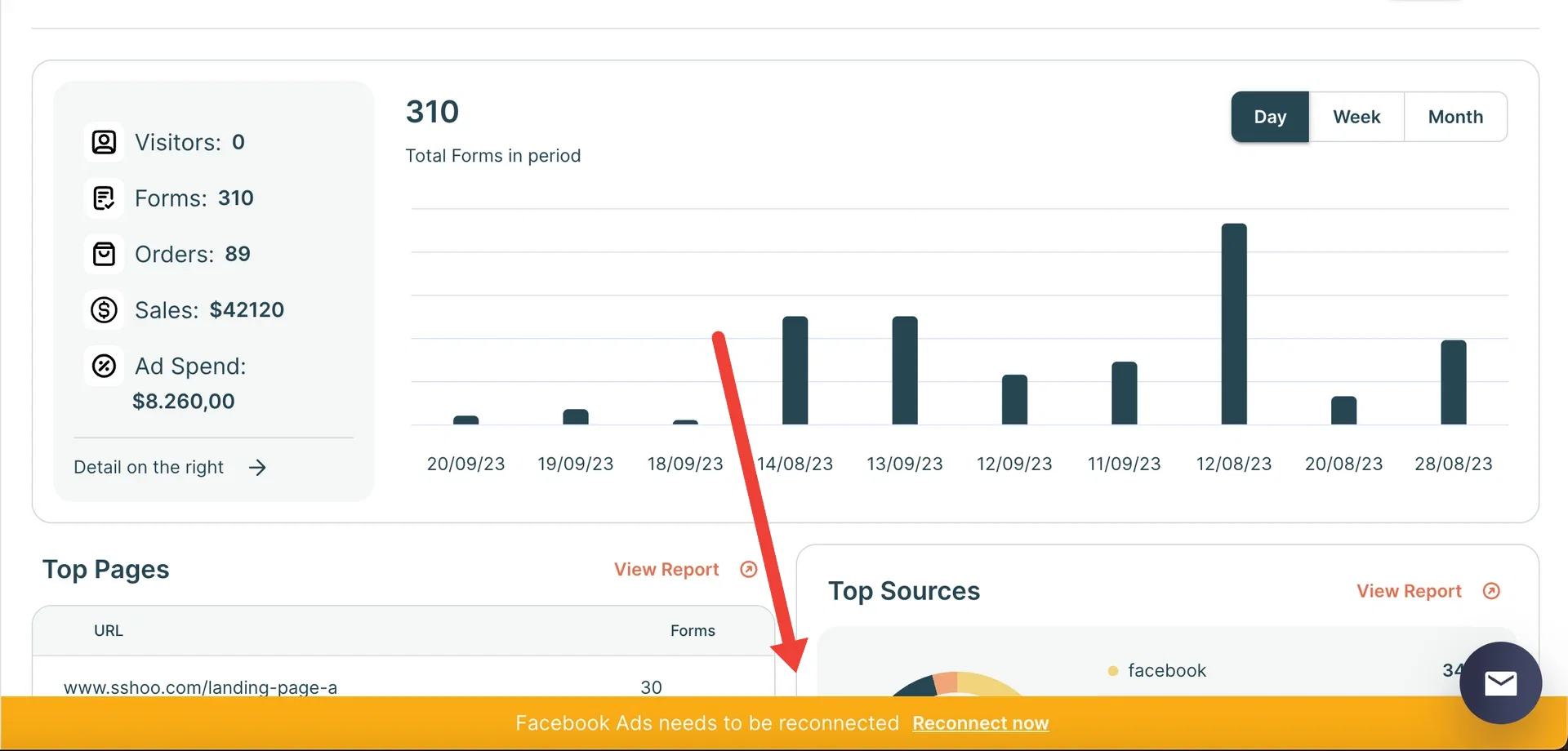The image size is (1568, 751).
Task: Switch chart to Day view
Action: pyautogui.click(x=1270, y=117)
